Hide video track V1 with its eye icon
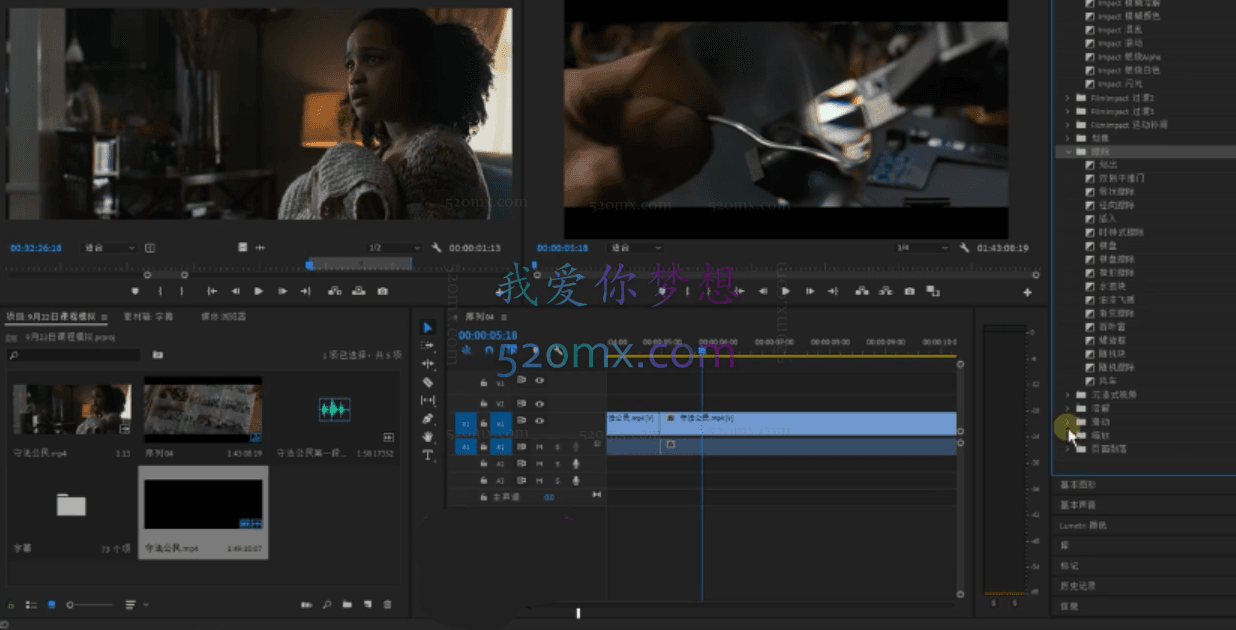 pyautogui.click(x=539, y=421)
